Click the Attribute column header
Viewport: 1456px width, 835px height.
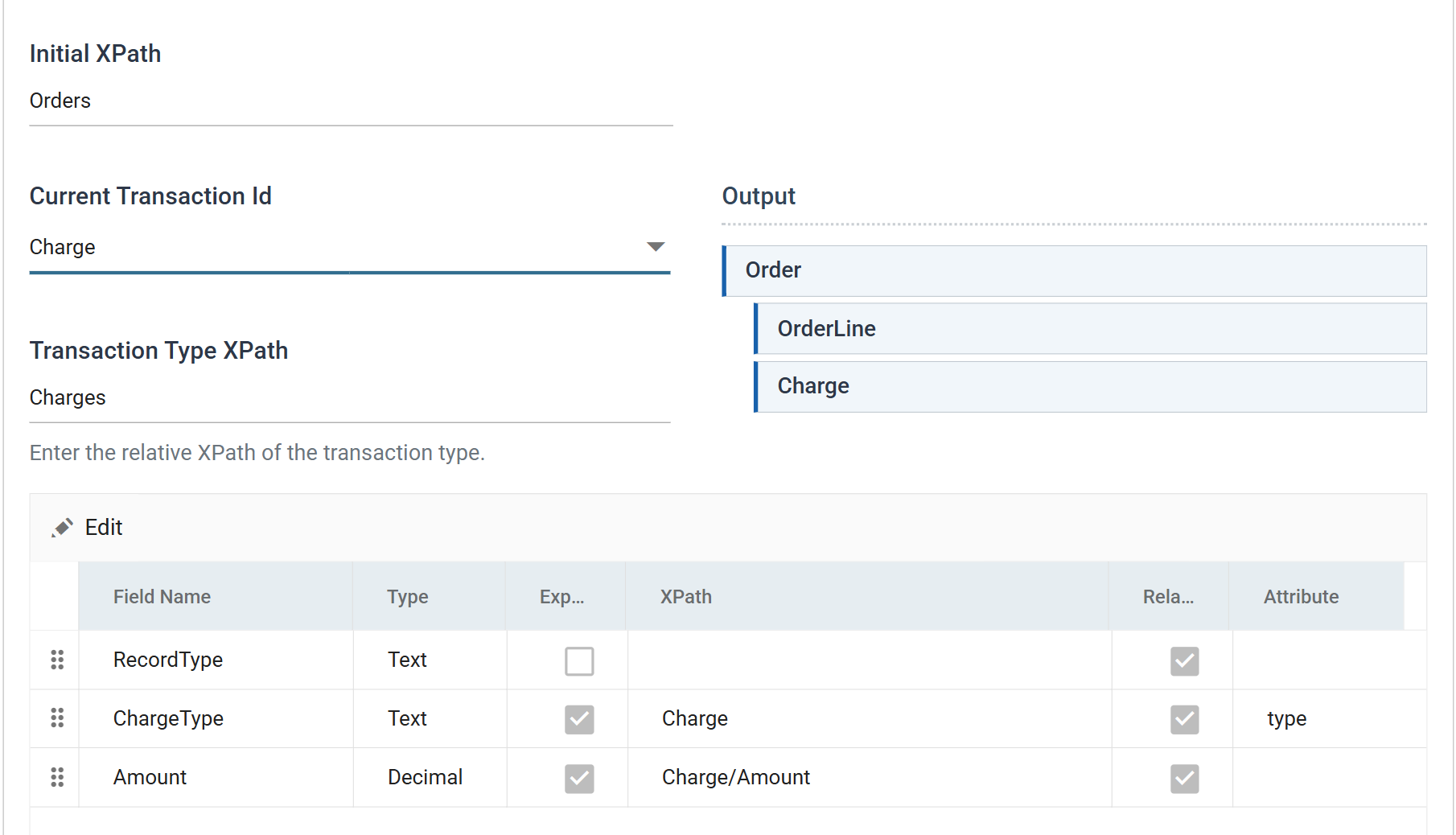tap(1317, 596)
